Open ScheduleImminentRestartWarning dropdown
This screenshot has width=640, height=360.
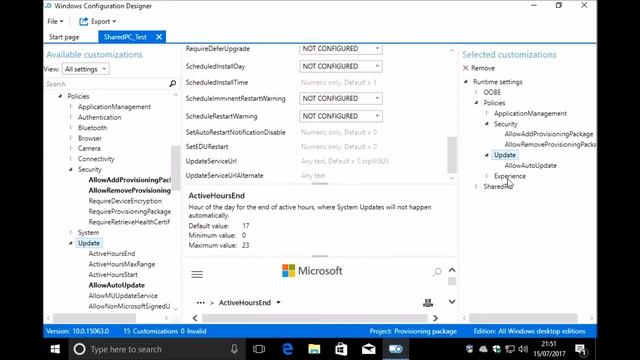click(340, 98)
